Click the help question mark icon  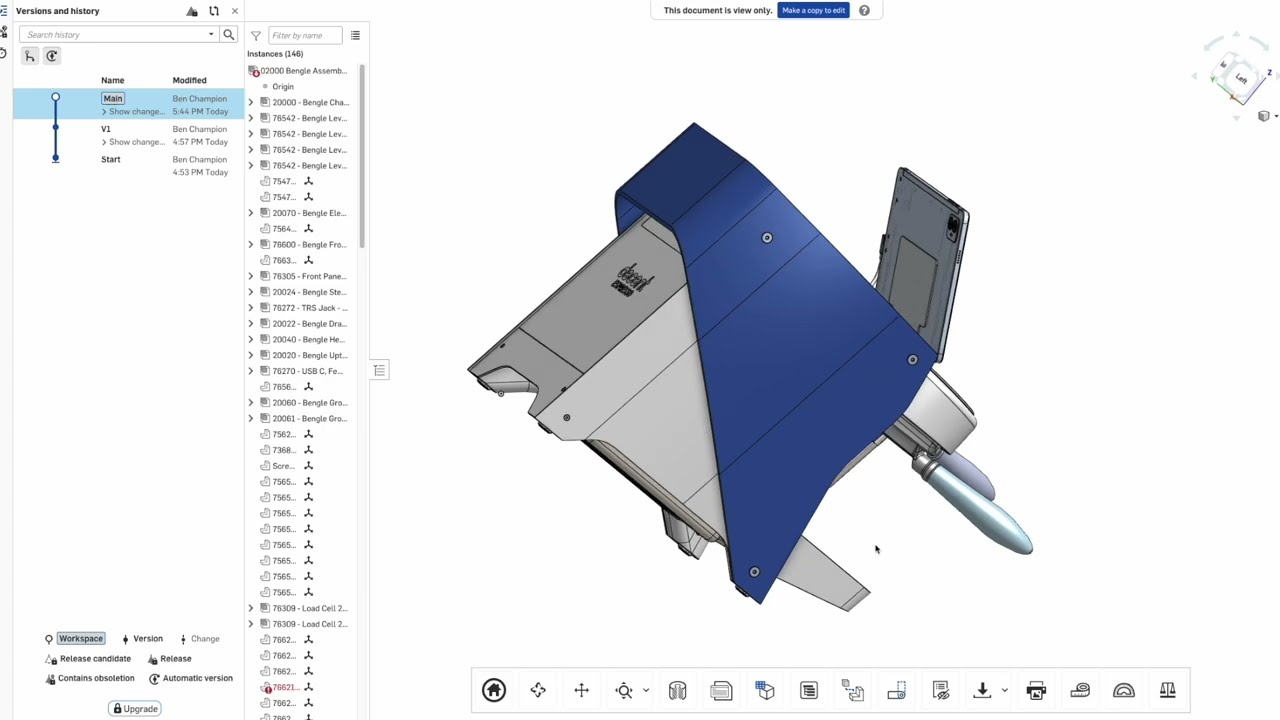point(864,10)
